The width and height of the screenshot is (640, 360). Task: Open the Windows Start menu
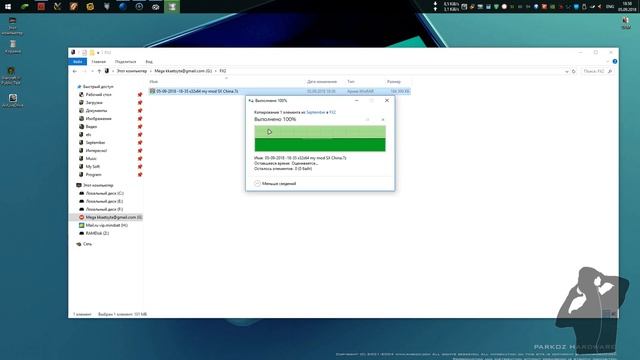8,7
